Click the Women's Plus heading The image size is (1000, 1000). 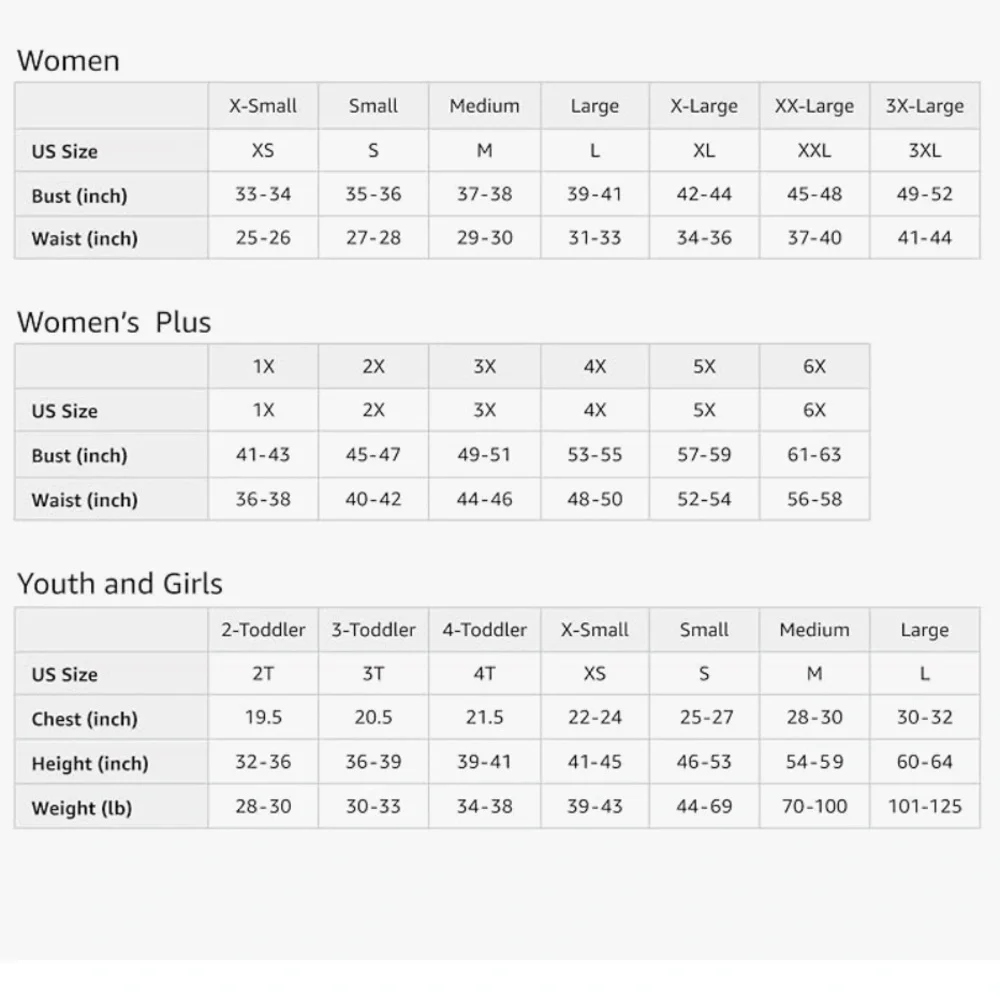click(114, 322)
